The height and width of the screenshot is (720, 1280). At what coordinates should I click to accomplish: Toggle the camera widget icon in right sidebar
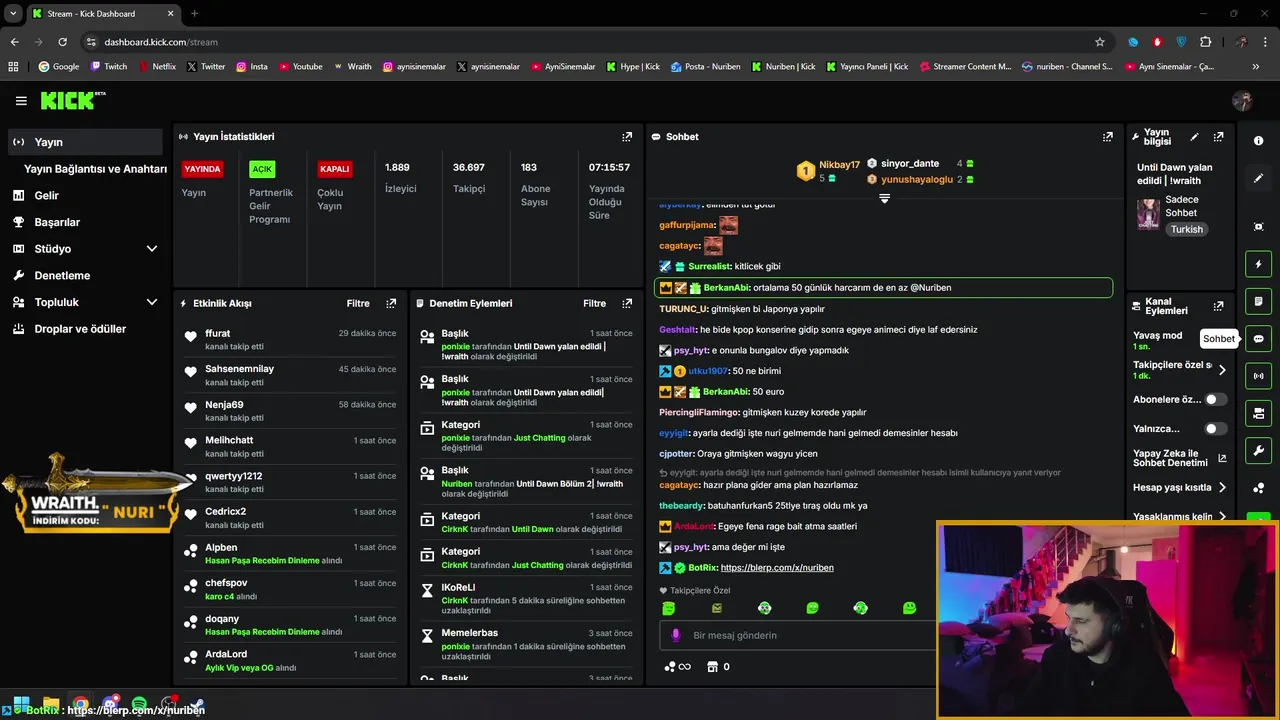click(x=1258, y=413)
